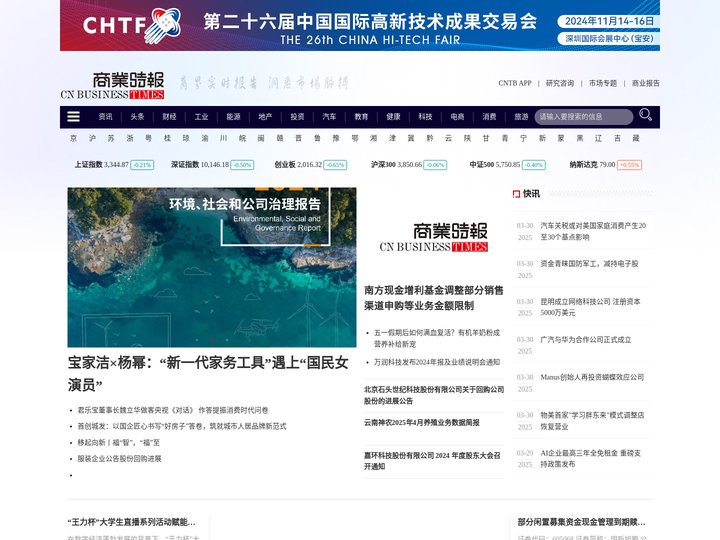Select the 粤 region link
The image size is (720, 540).
(x=148, y=138)
